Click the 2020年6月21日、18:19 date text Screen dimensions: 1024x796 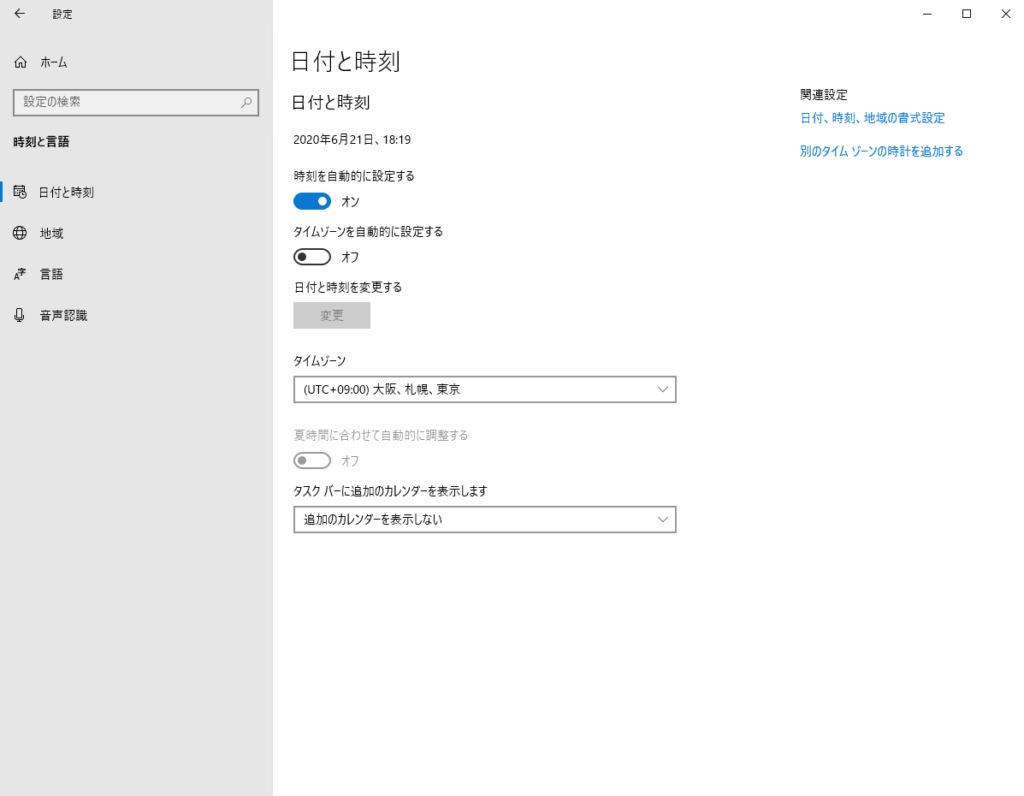(352, 140)
